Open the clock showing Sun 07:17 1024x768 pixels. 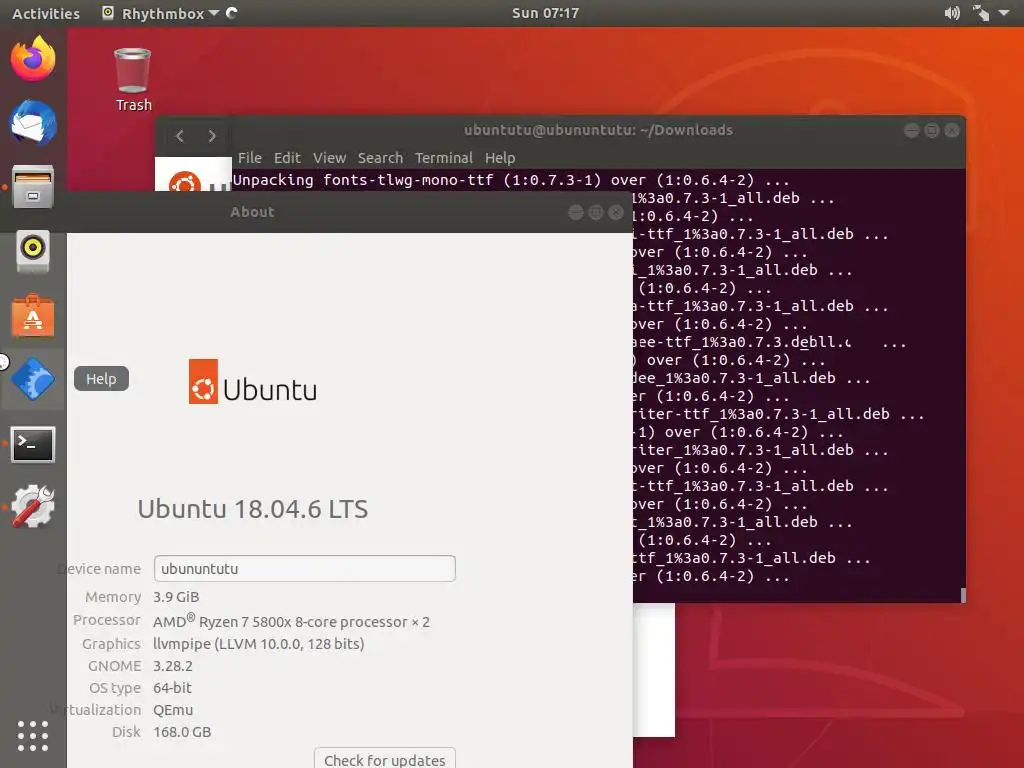(545, 13)
